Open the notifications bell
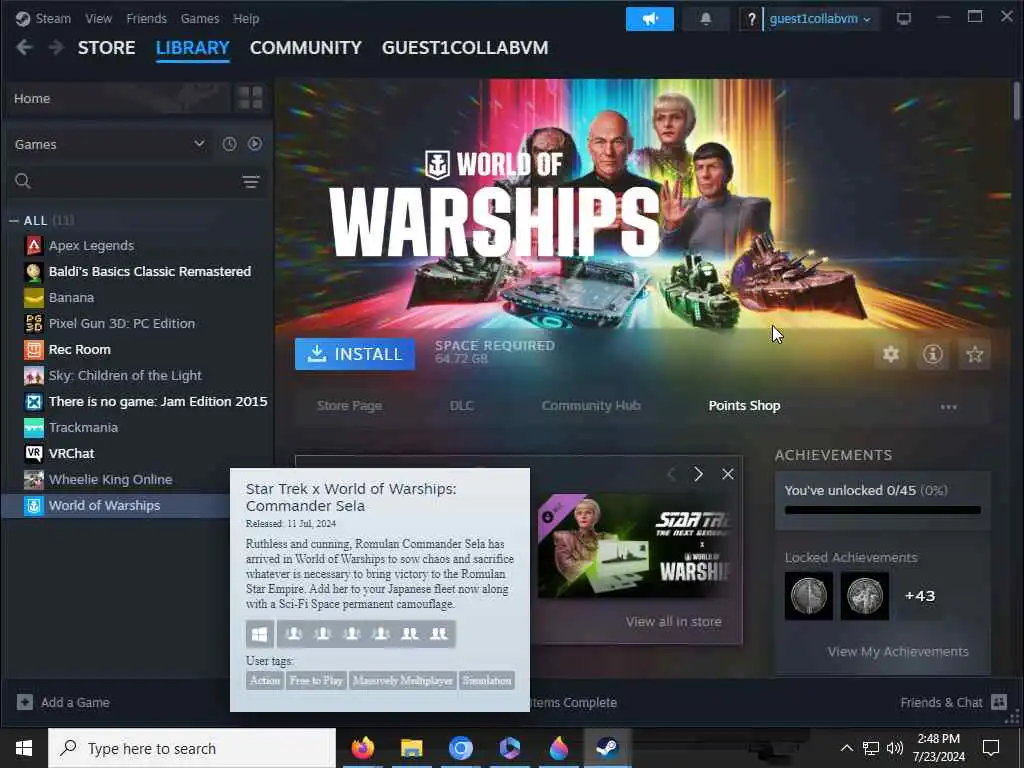Viewport: 1024px width, 768px height. pyautogui.click(x=705, y=19)
